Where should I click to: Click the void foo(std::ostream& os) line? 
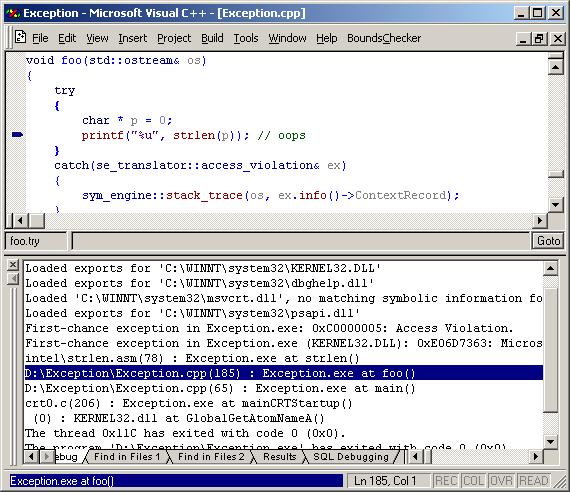(x=116, y=60)
